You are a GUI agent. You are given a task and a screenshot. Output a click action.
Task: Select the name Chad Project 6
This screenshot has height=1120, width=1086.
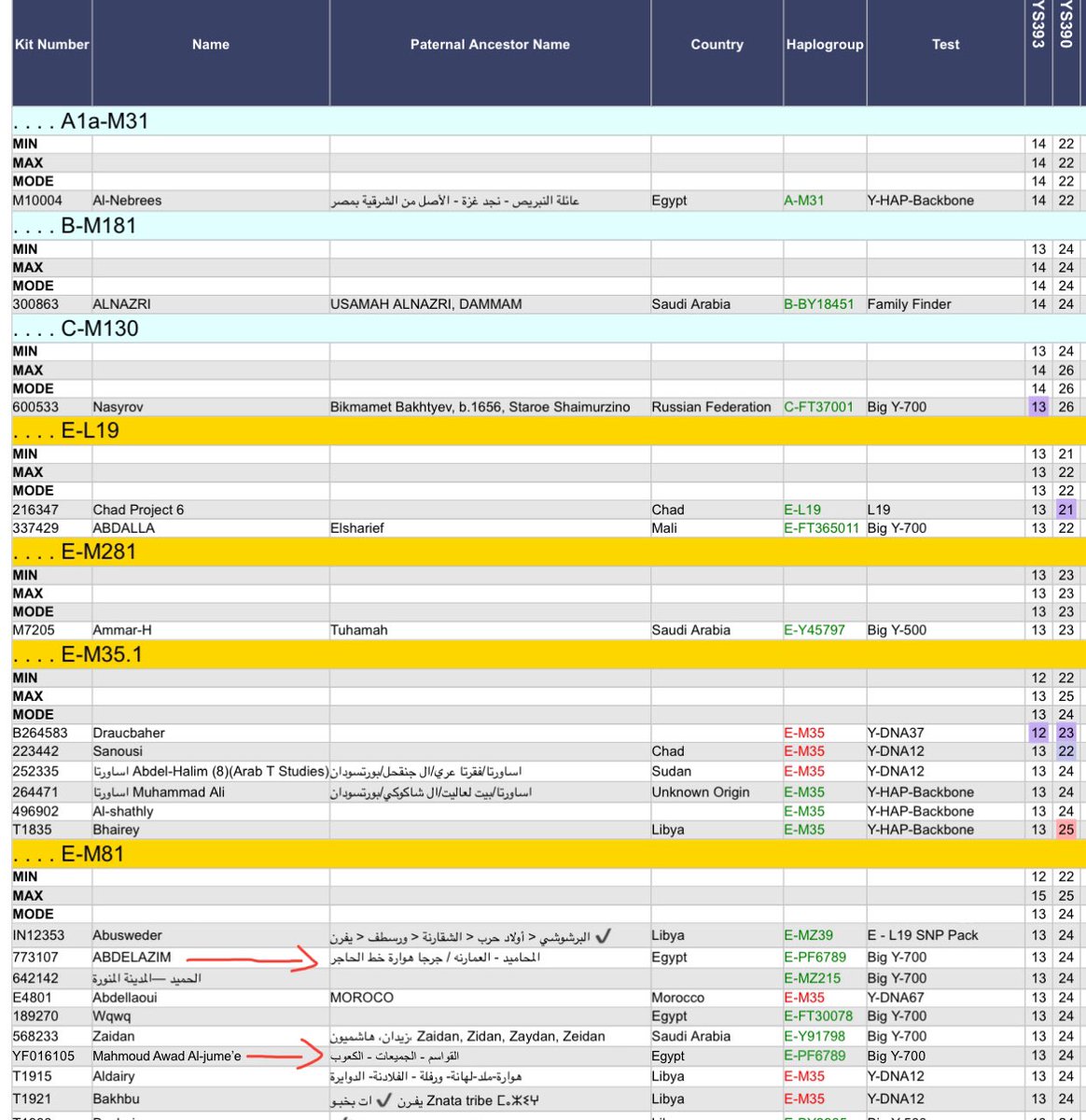click(x=138, y=510)
